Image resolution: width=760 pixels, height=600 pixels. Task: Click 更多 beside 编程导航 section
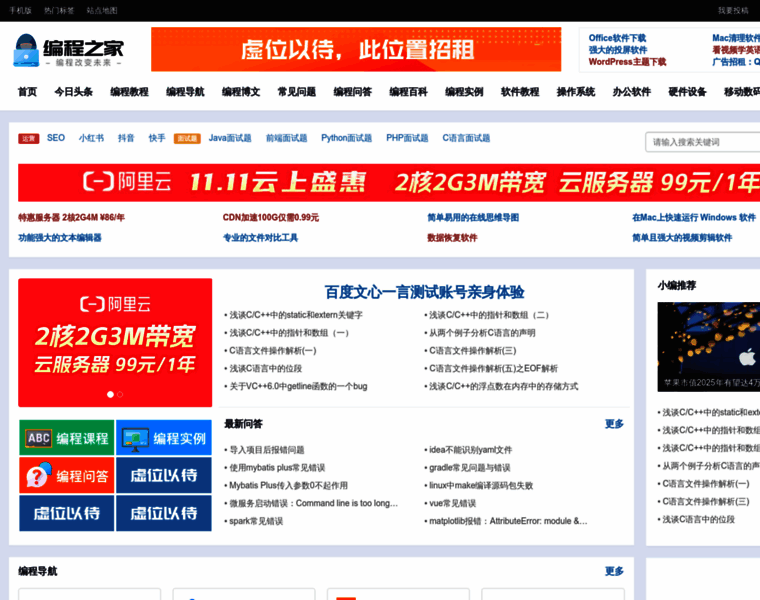pos(614,571)
